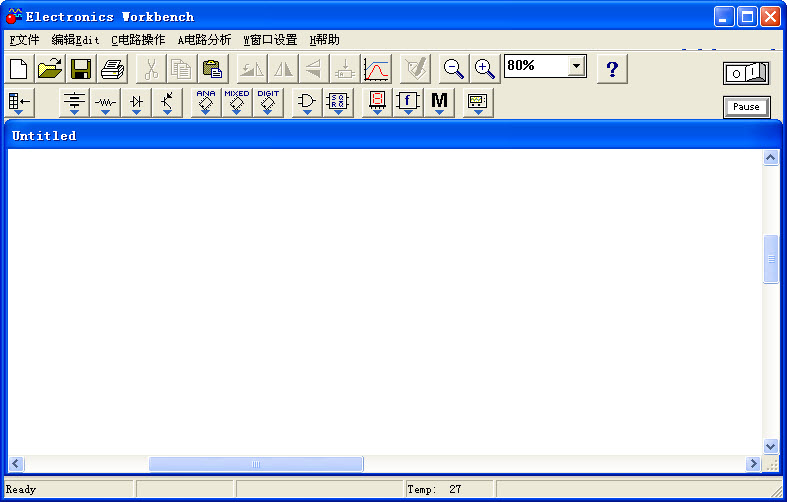787x502 pixels.
Task: Click the Flip Vertical icon
Action: [x=314, y=69]
